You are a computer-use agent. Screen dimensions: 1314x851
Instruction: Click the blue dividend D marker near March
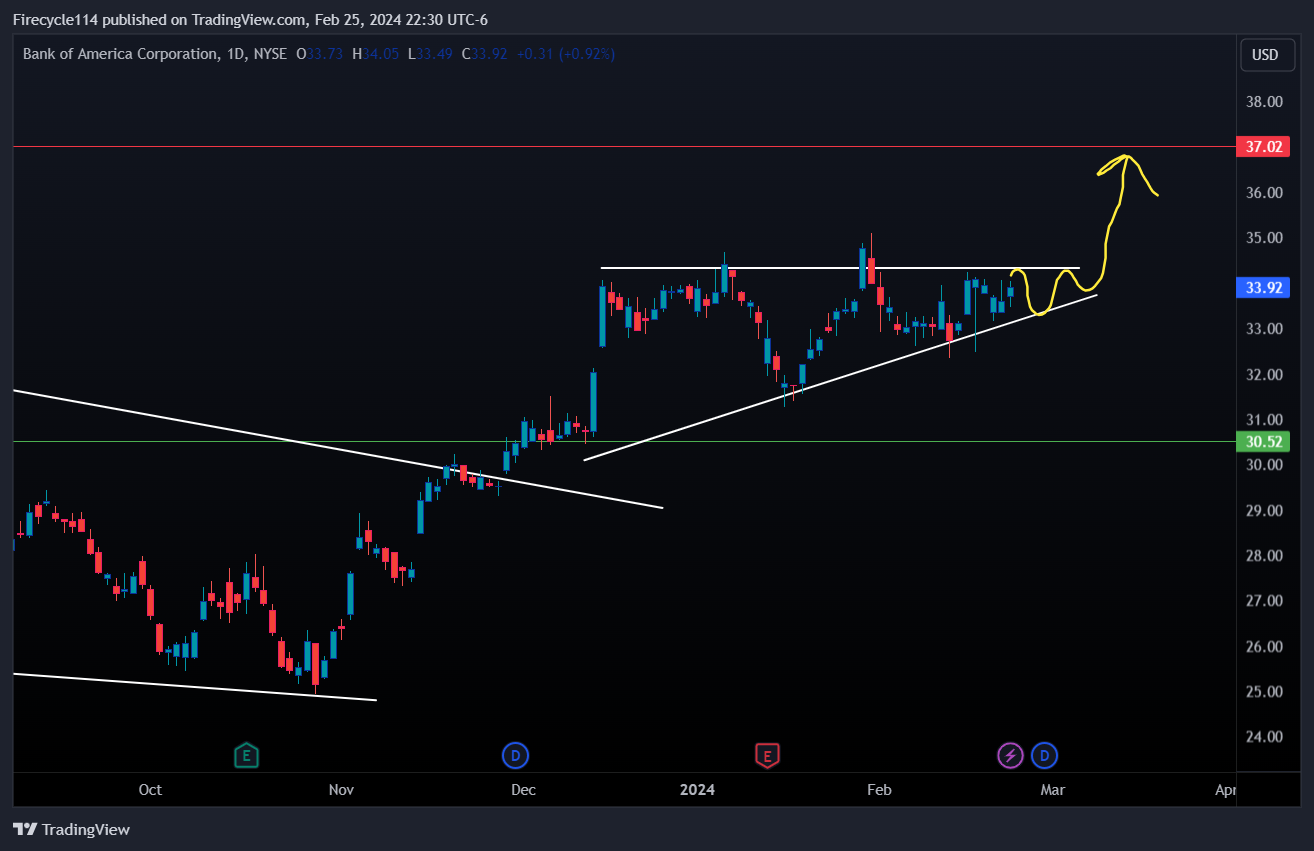click(x=1045, y=755)
